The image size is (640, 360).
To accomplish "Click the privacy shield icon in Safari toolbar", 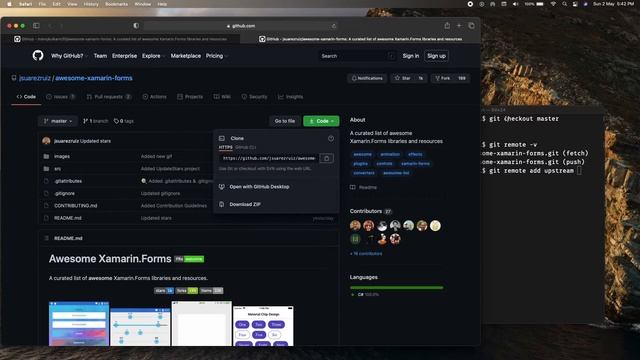I will (x=136, y=25).
